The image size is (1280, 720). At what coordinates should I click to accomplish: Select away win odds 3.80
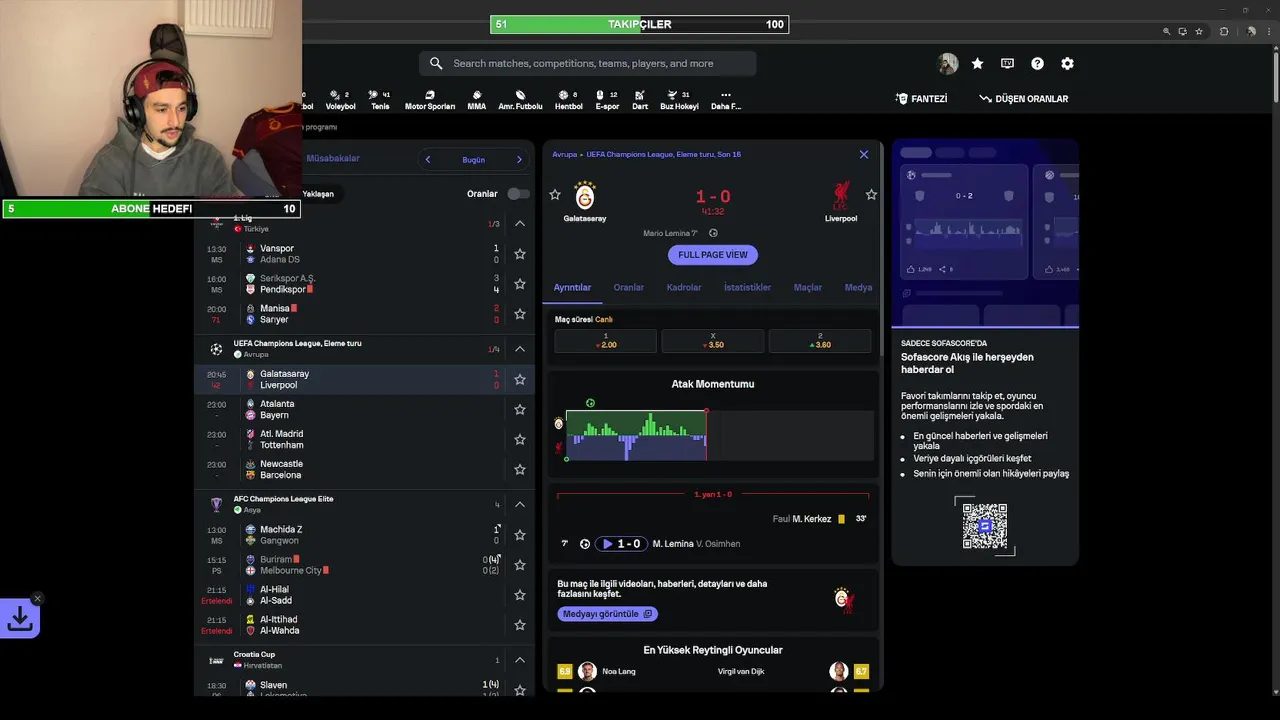point(820,341)
